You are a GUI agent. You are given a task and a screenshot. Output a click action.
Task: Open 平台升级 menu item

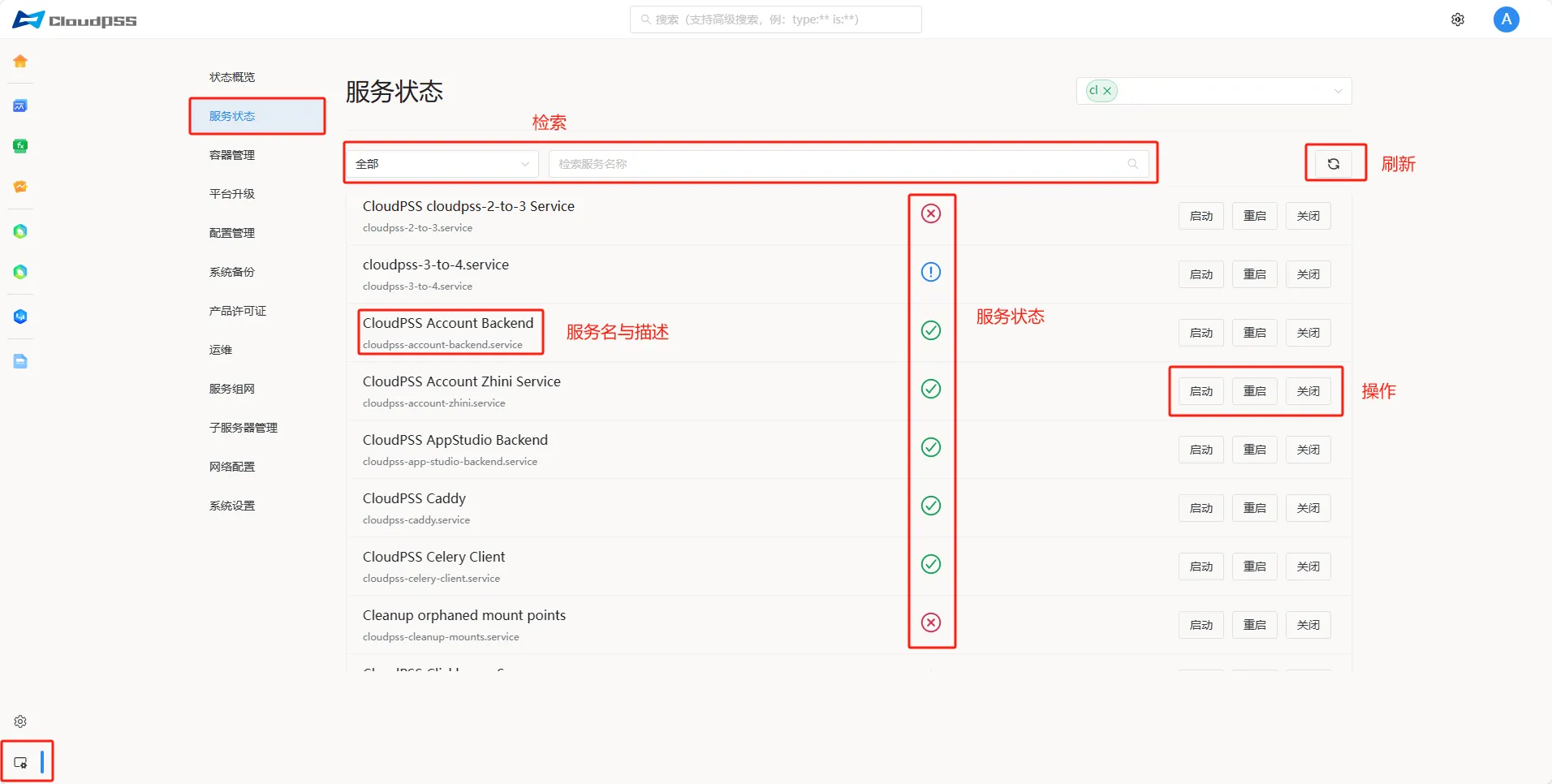click(x=232, y=194)
